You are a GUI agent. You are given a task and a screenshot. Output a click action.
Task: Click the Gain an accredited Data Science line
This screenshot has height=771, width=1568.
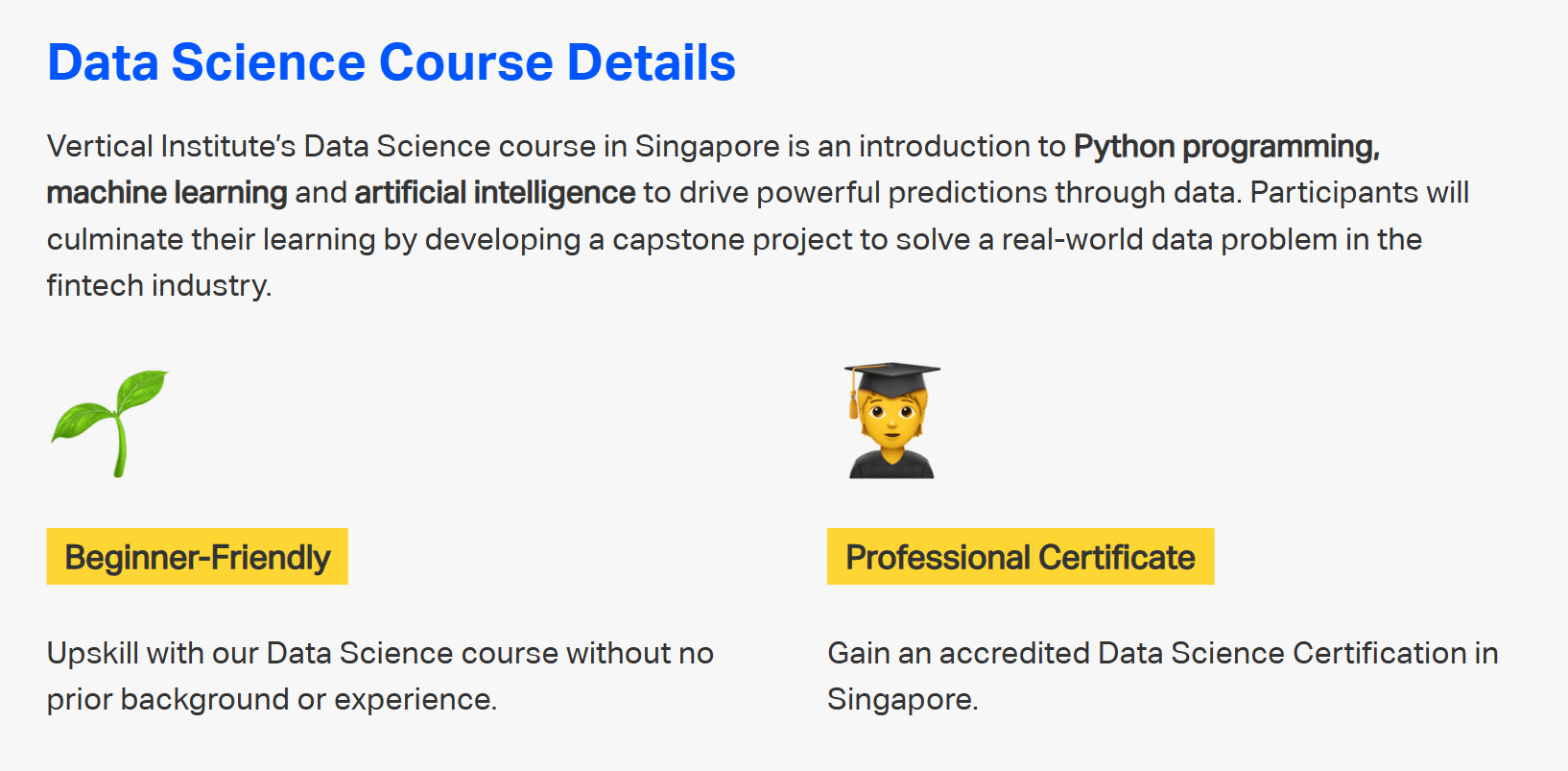click(x=1162, y=654)
